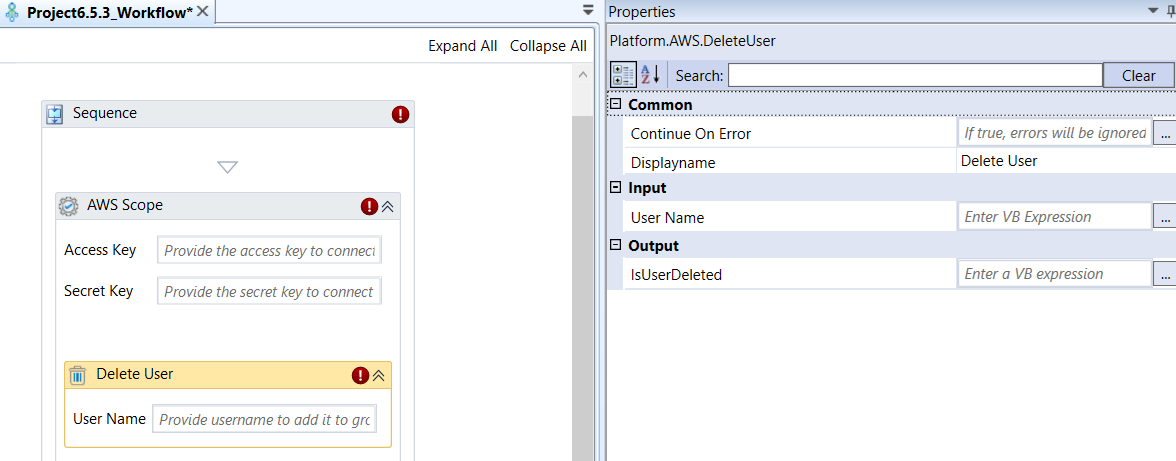This screenshot has width=1176, height=461.
Task: Click the workflow vertical scrollbar thumb
Action: point(582,289)
